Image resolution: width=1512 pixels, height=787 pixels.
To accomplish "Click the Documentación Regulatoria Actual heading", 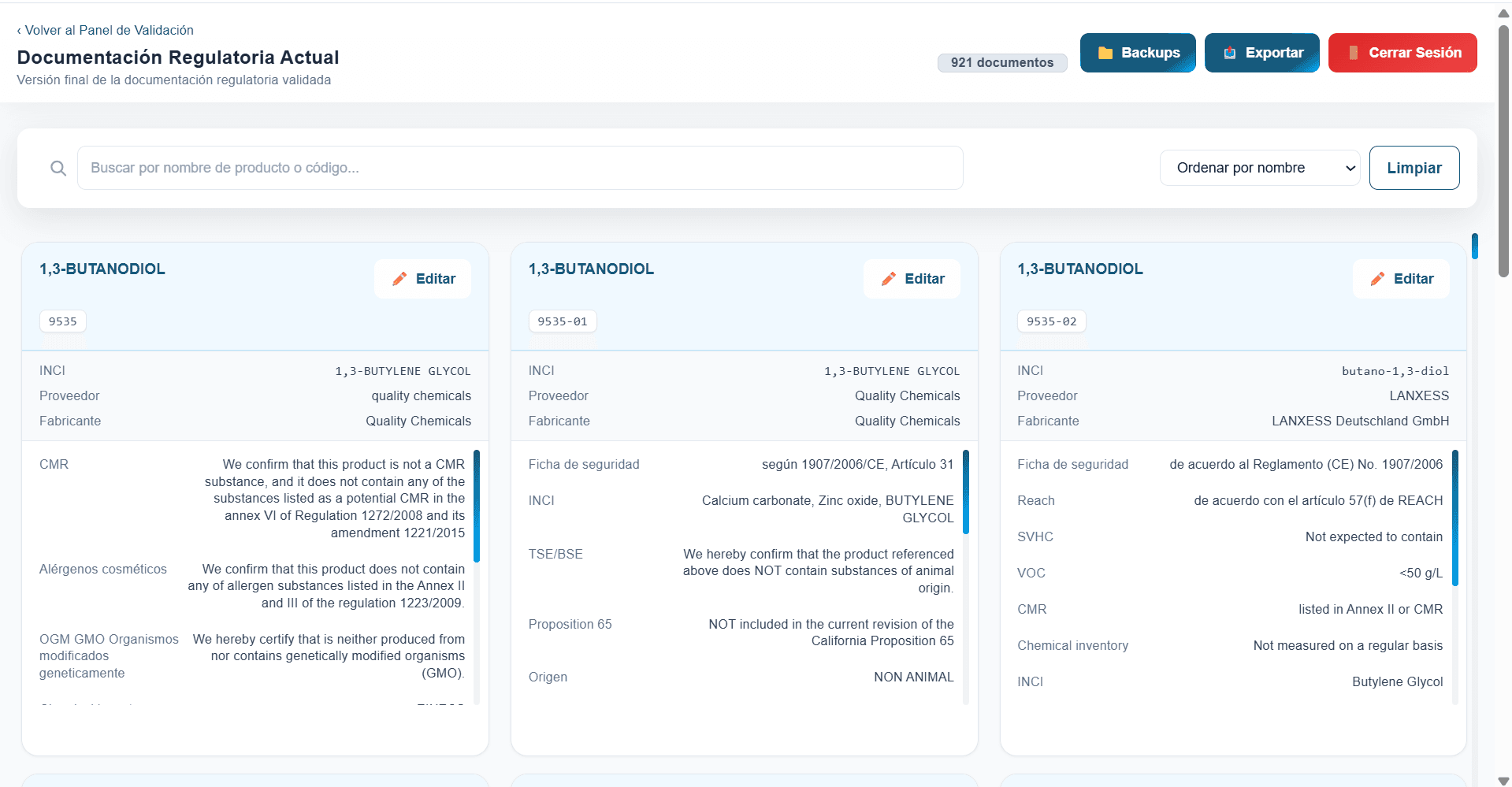I will (178, 58).
